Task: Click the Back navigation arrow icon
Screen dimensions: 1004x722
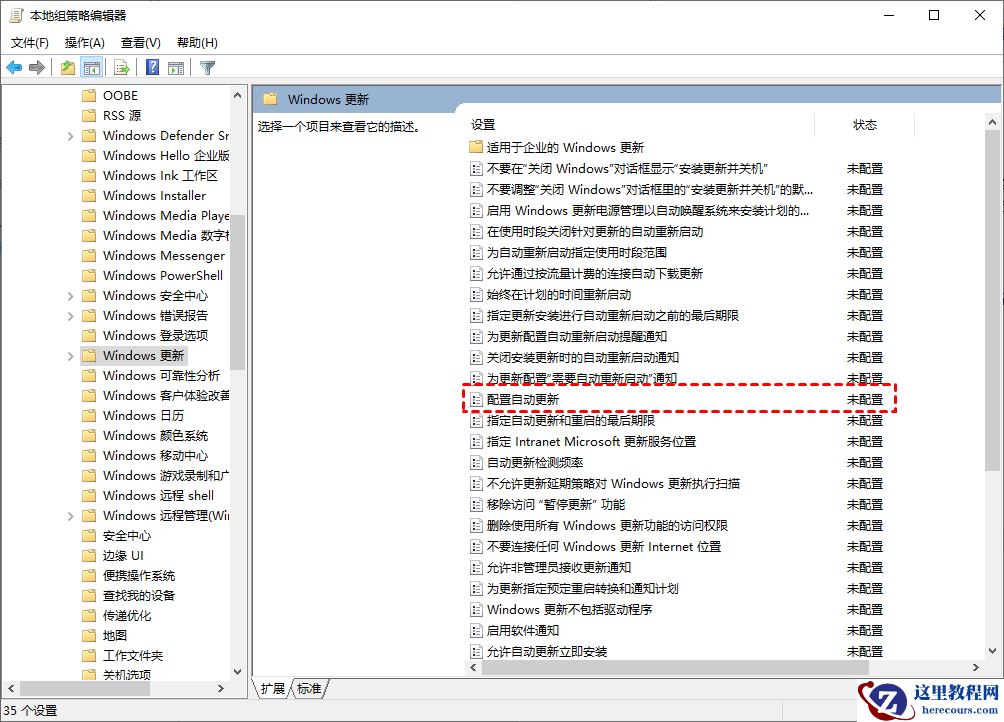Action: (x=14, y=67)
